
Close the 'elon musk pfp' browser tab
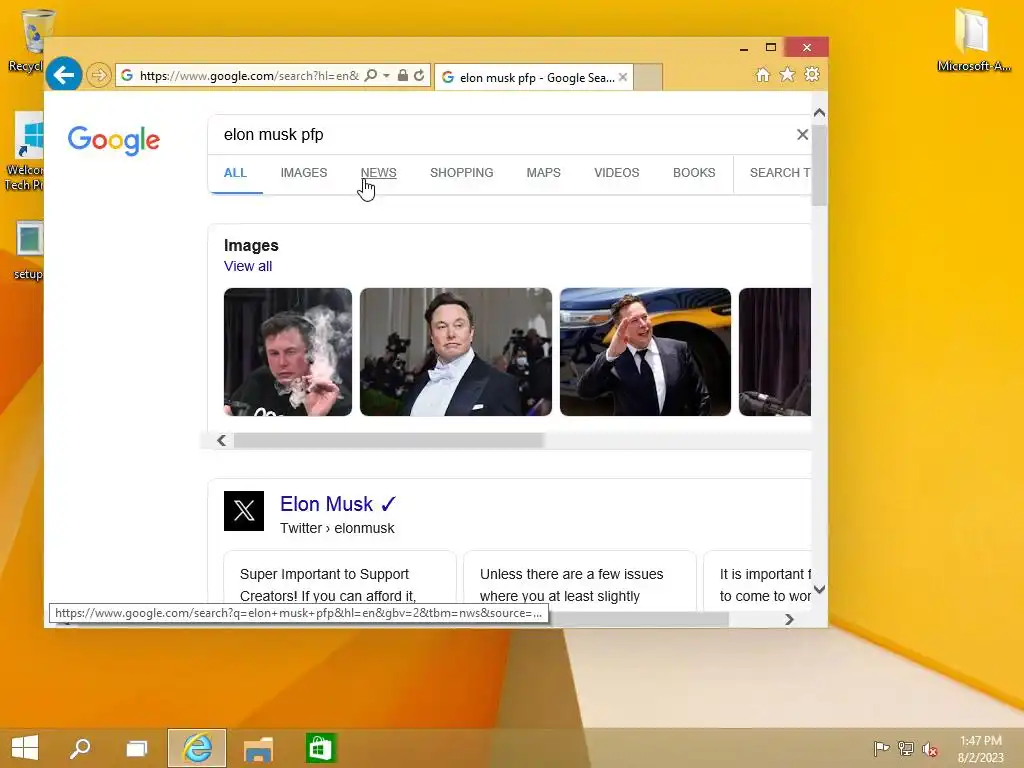click(x=623, y=77)
